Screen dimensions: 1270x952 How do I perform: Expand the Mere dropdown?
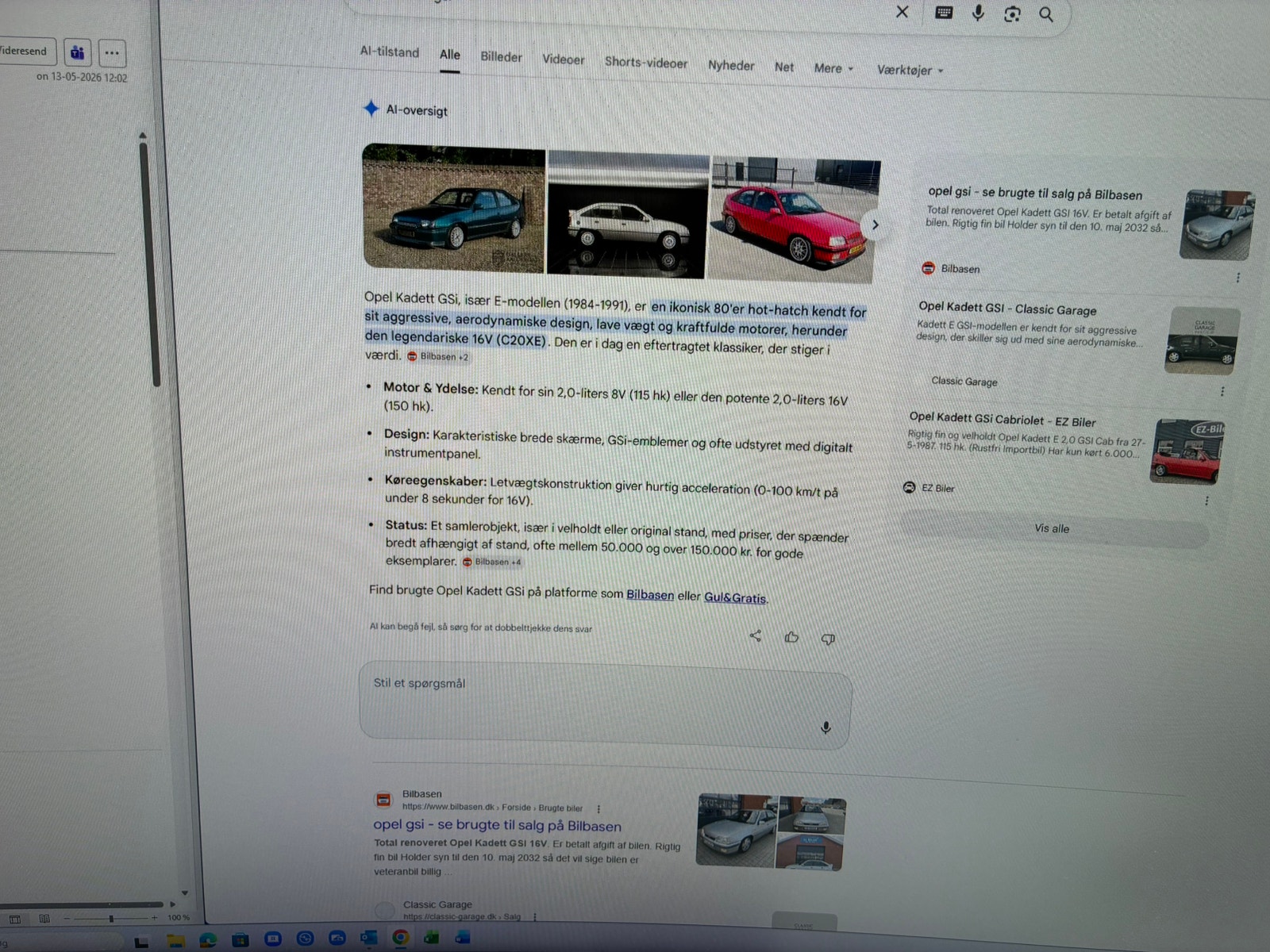pyautogui.click(x=833, y=69)
